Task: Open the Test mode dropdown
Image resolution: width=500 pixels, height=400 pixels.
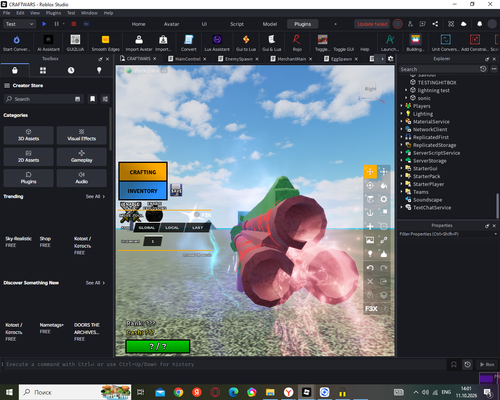Action: click(x=19, y=24)
